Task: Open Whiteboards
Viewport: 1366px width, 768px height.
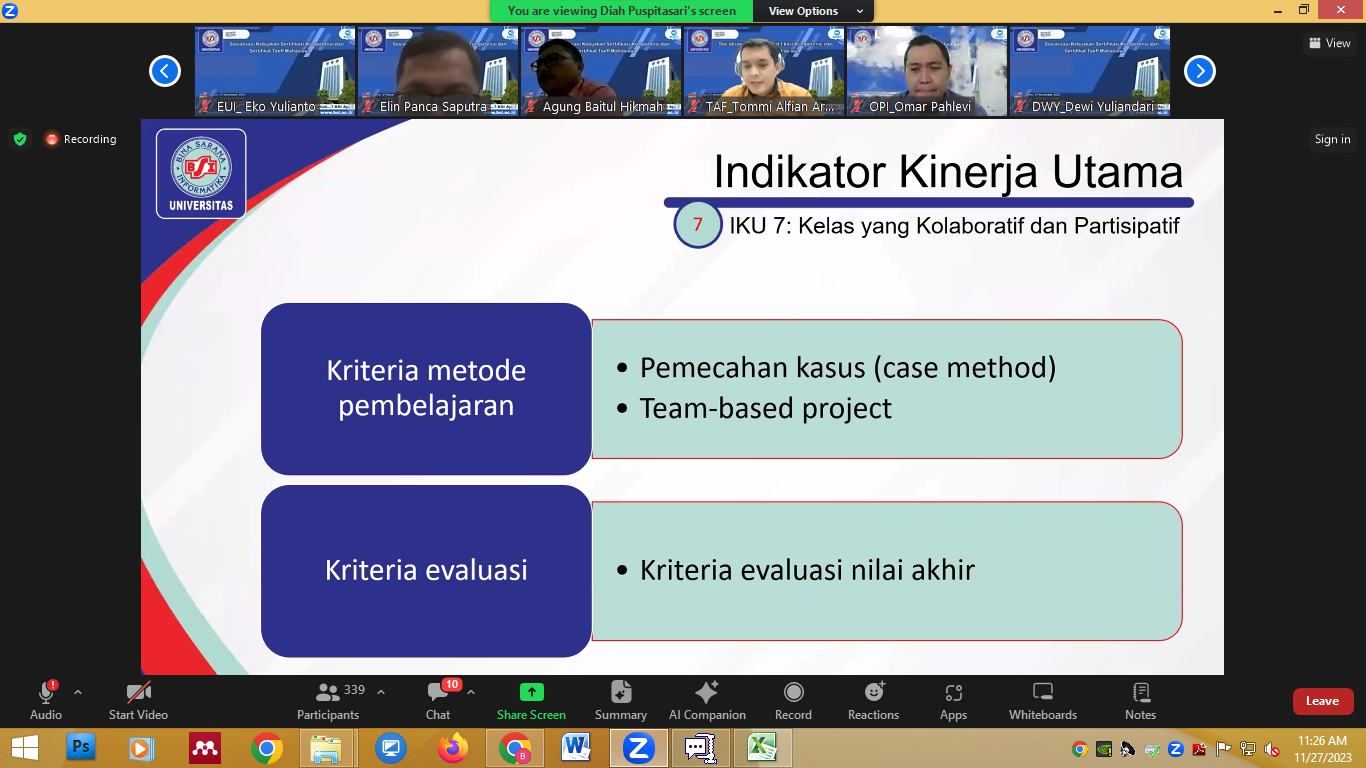Action: (1043, 700)
